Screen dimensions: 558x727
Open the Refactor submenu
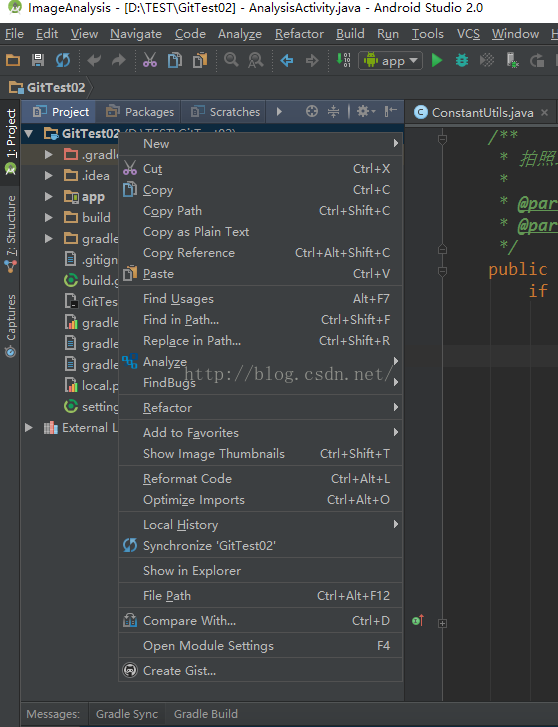[260, 408]
